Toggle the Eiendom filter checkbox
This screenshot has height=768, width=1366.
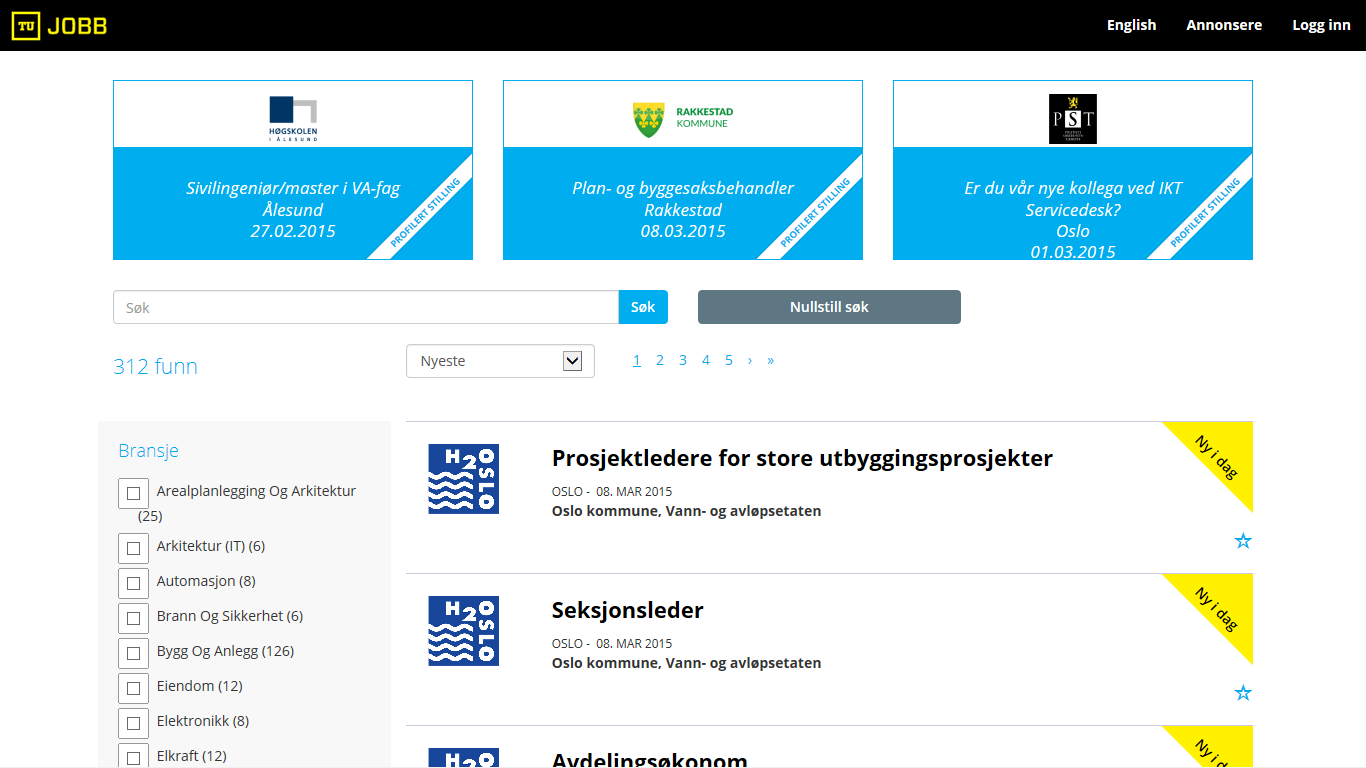pyautogui.click(x=133, y=688)
